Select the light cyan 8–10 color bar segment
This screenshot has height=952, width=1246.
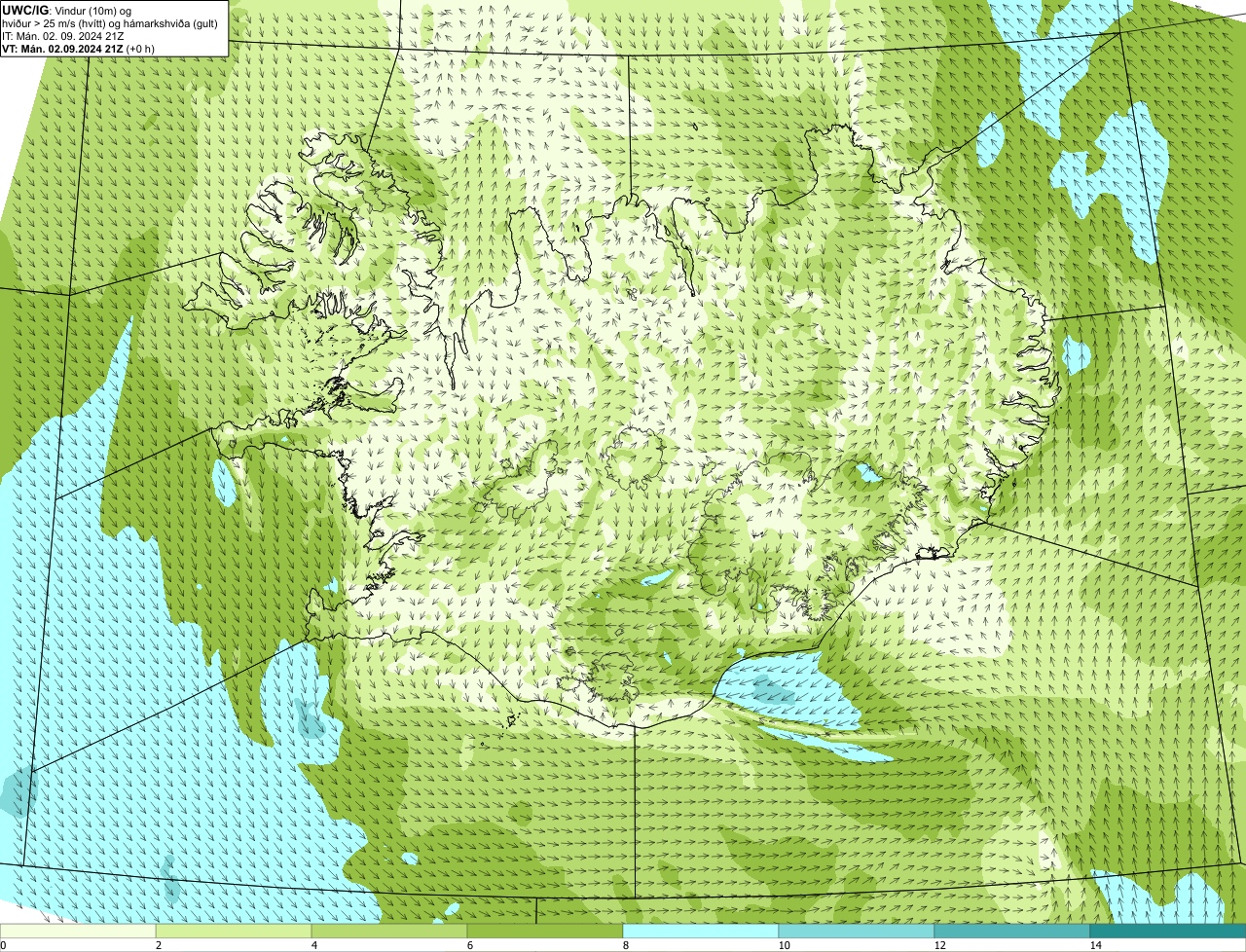(701, 931)
